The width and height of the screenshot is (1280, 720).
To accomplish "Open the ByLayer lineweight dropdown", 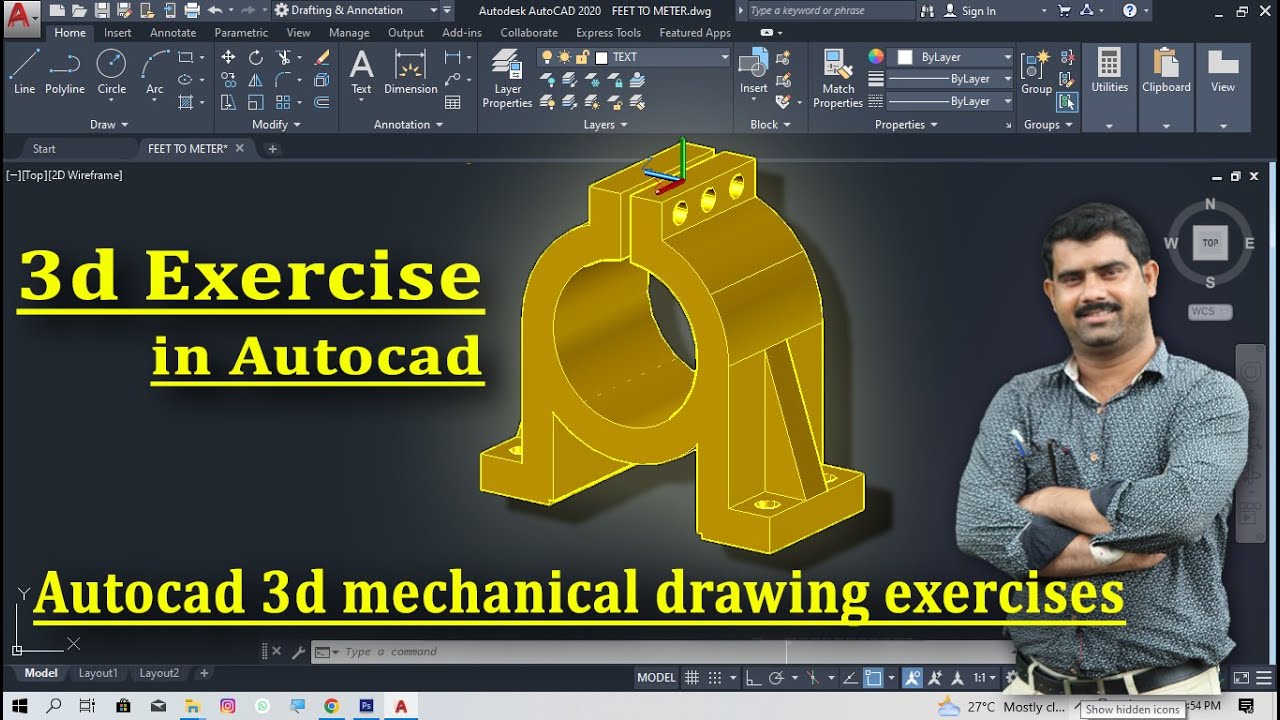I will click(949, 79).
